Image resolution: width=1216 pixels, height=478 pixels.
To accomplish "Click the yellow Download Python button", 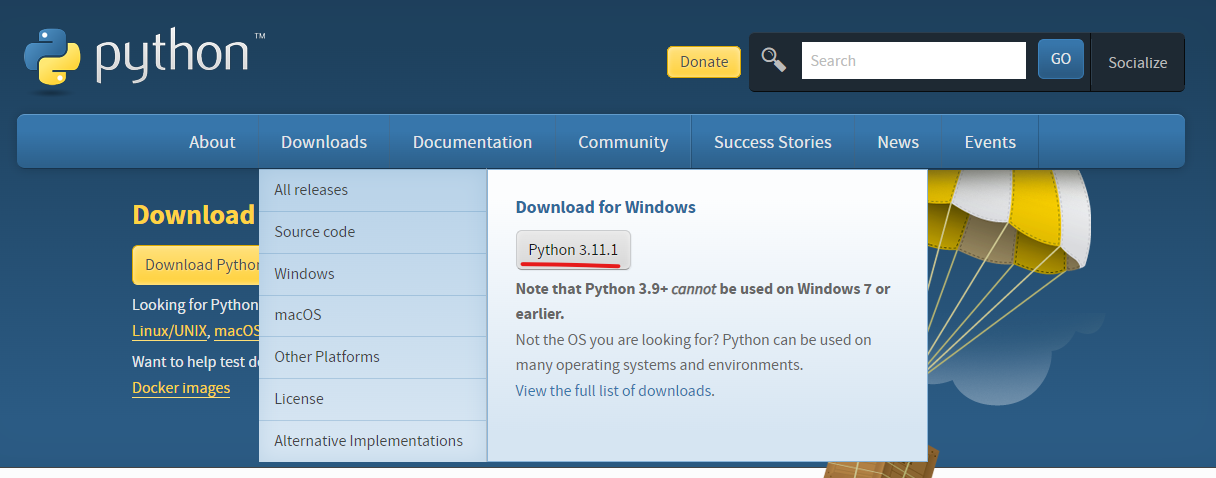I will [197, 265].
